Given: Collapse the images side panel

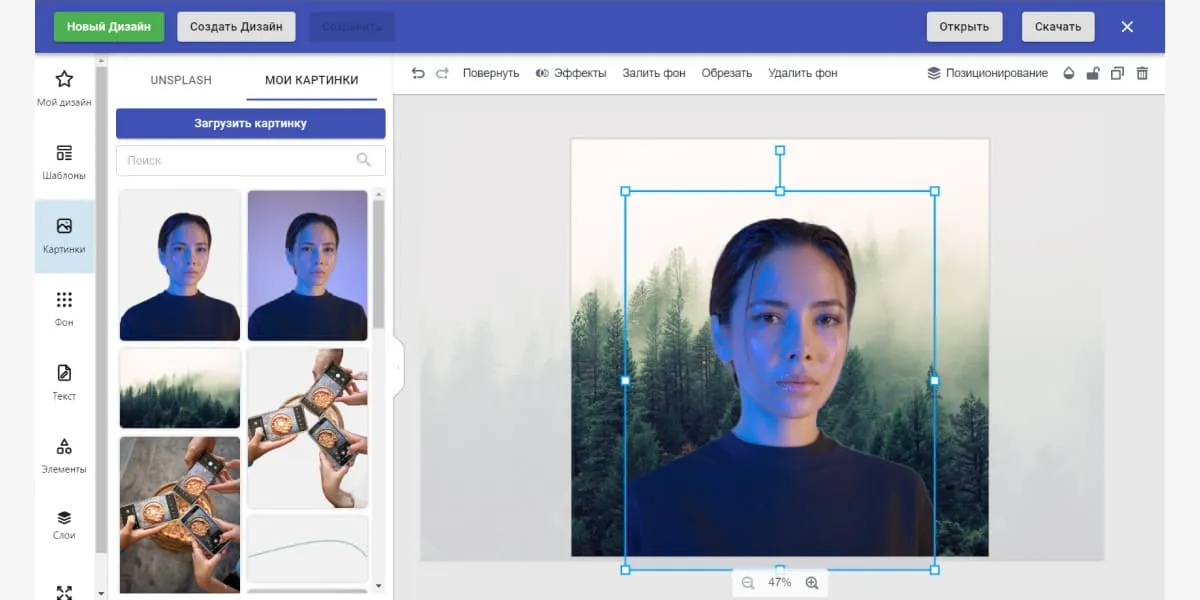Looking at the screenshot, I should 398,367.
